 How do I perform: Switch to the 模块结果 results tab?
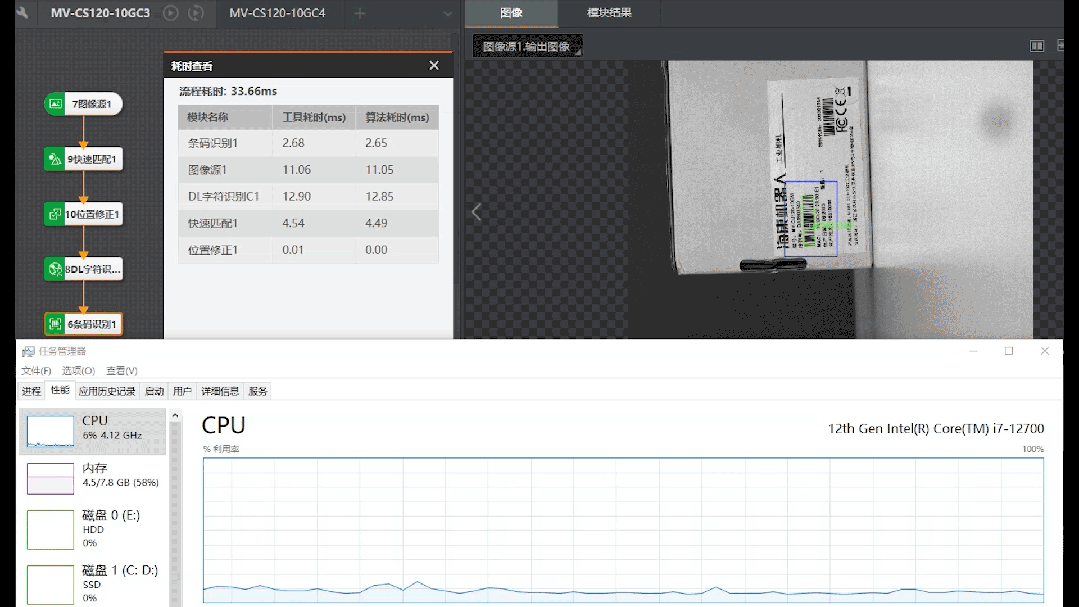coord(608,13)
